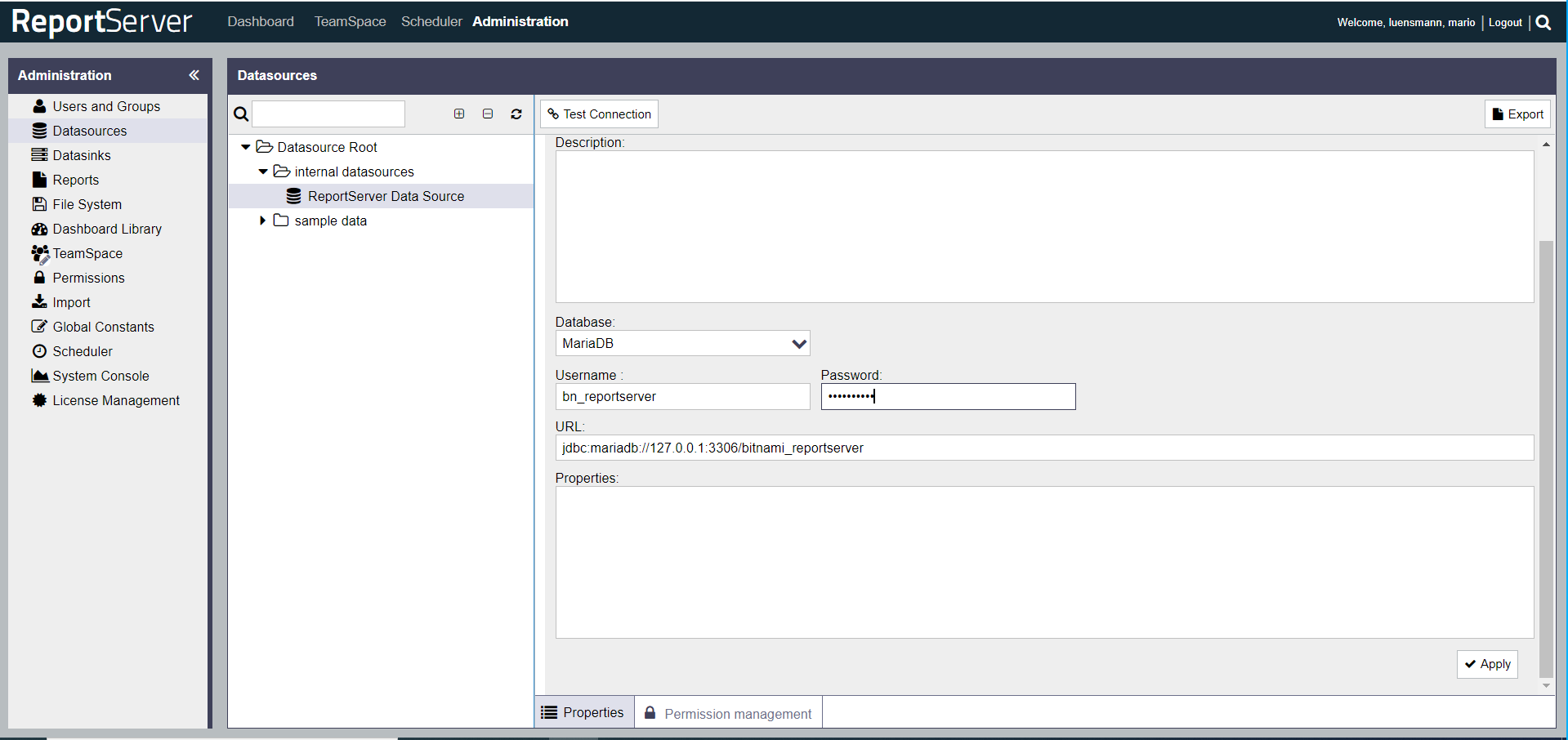Screen dimensions: 1568x740
Task: Click the Reports document icon
Action: click(39, 180)
